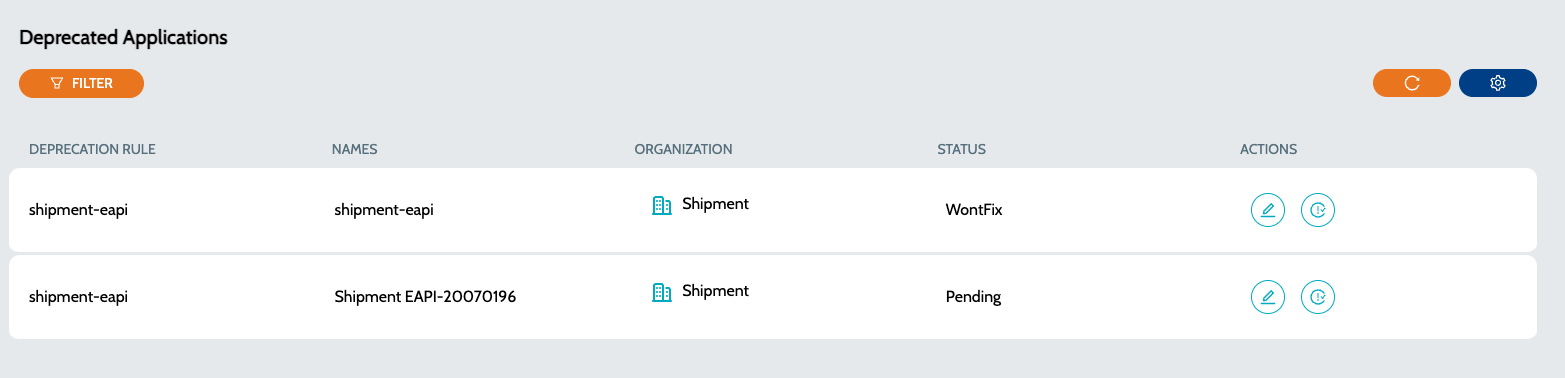Edit the WontFix shipment-eapi row
Image resolution: width=1565 pixels, height=378 pixels.
tap(1268, 210)
